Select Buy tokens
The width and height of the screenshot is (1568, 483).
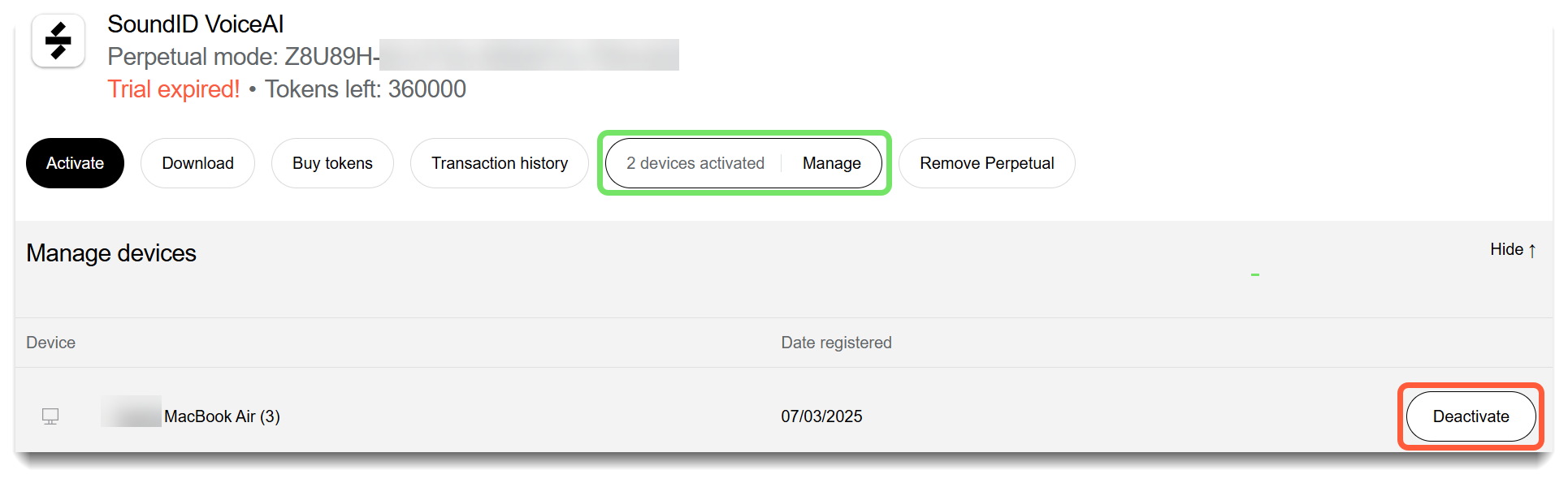coord(332,163)
